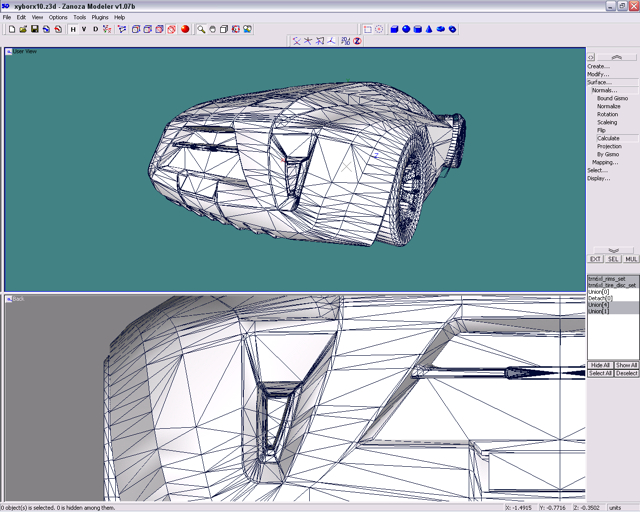The width and height of the screenshot is (640, 512).
Task: Click the red sphere render icon
Action: click(185, 29)
